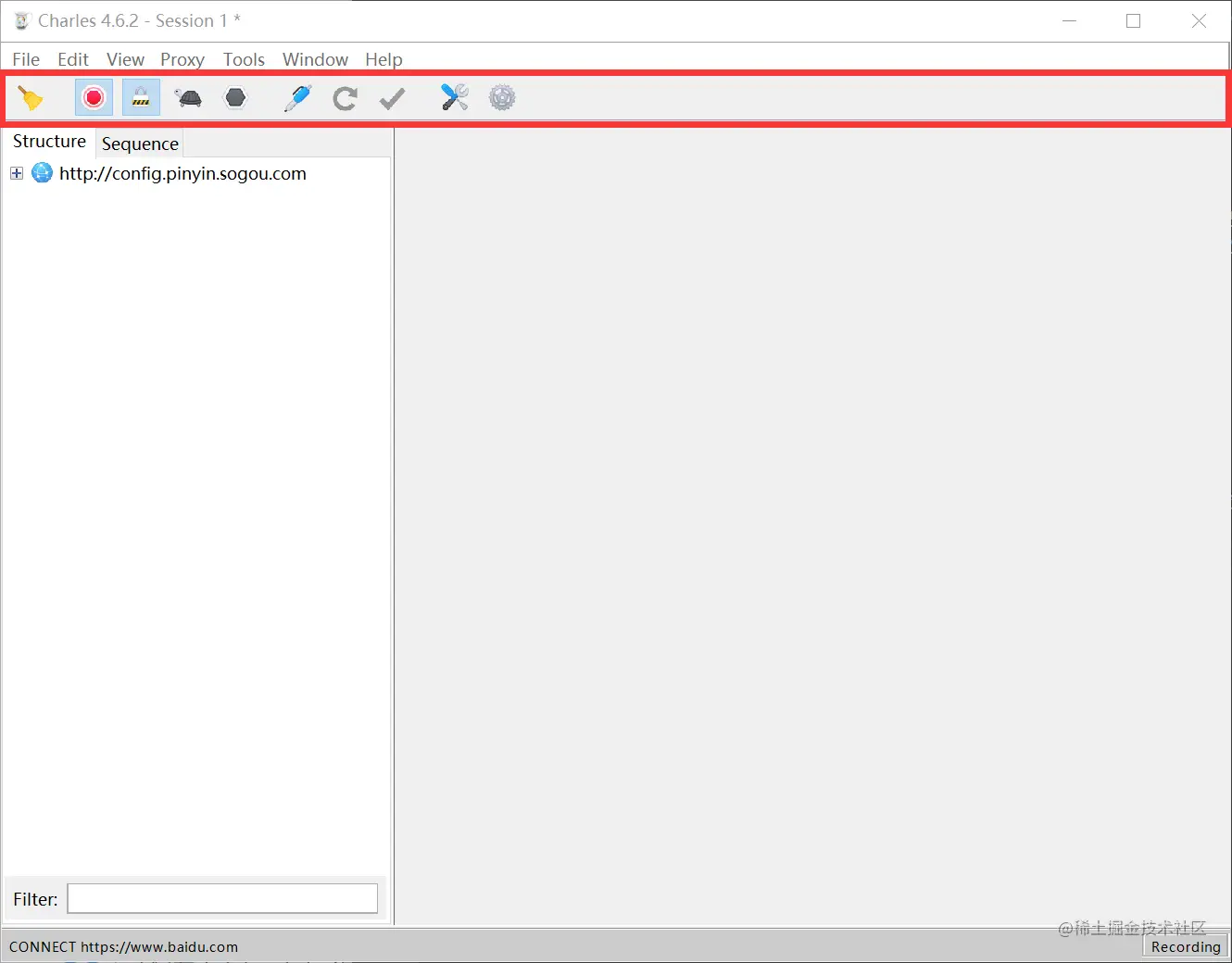
Task: Open Settings via the gear icon
Action: tap(502, 97)
